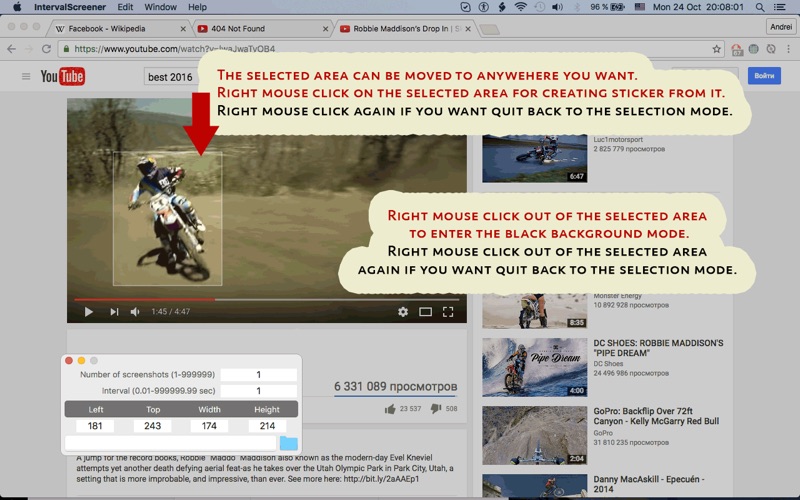800x500 pixels.
Task: Close the 404 Not Found tab
Action: pyautogui.click(x=326, y=29)
